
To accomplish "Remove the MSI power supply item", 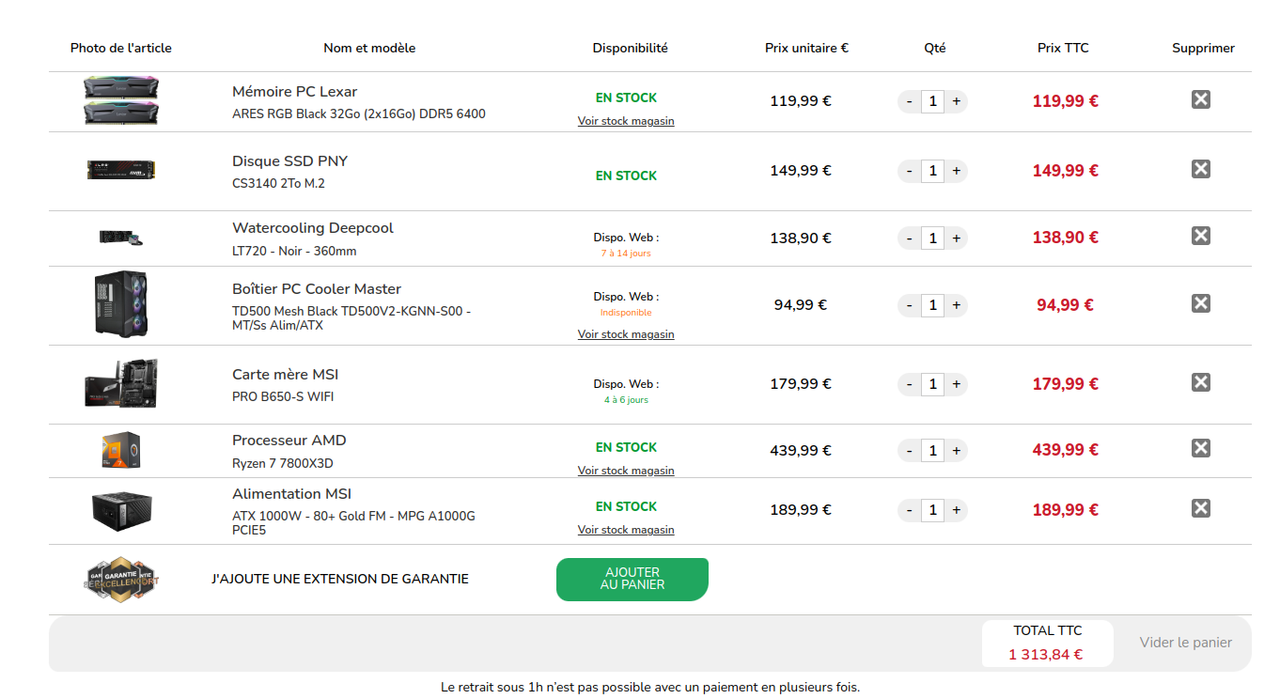I will 1201,508.
